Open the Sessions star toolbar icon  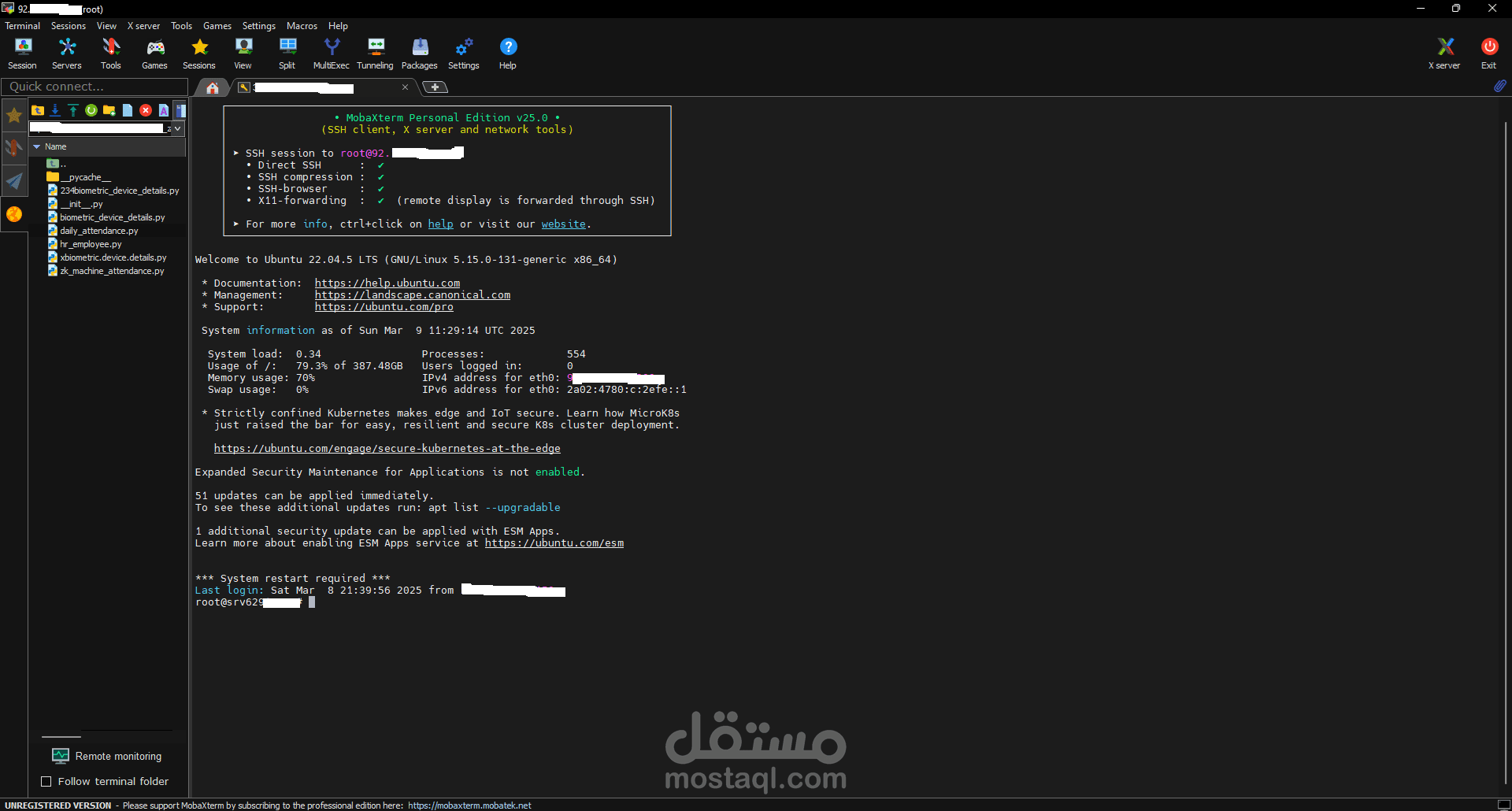coord(199,54)
